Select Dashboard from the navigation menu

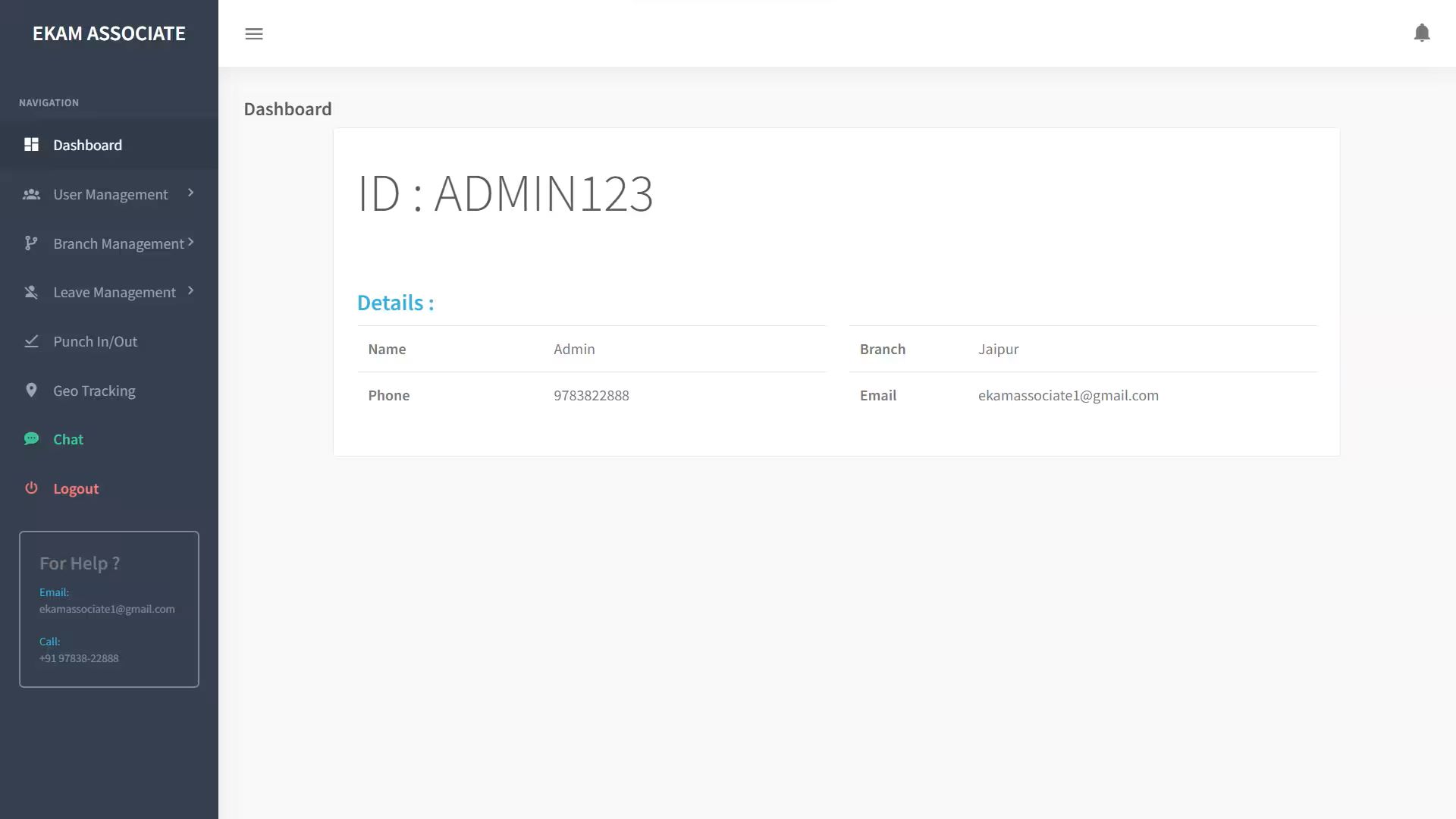pos(87,145)
